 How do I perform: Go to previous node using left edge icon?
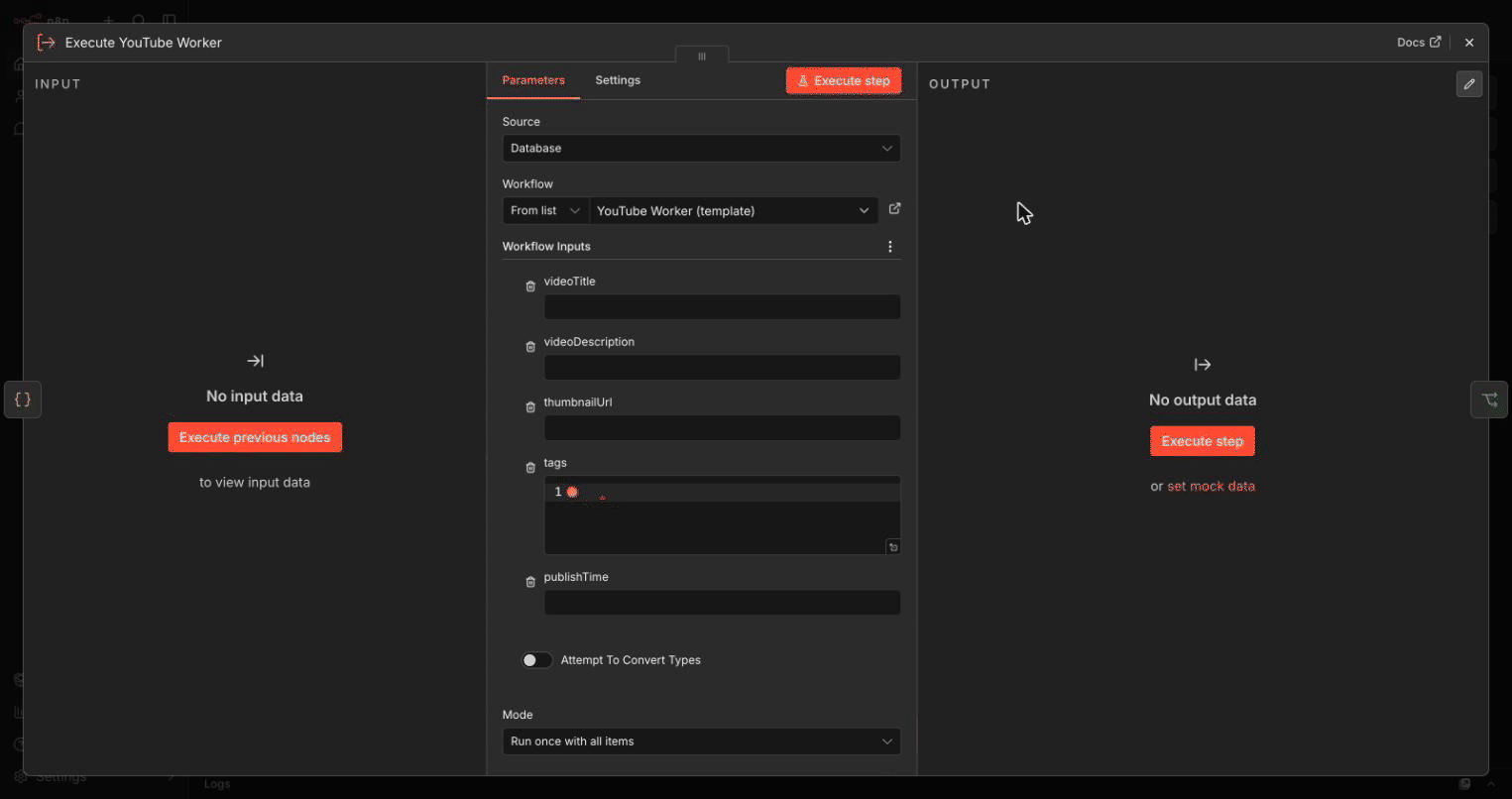[x=23, y=399]
